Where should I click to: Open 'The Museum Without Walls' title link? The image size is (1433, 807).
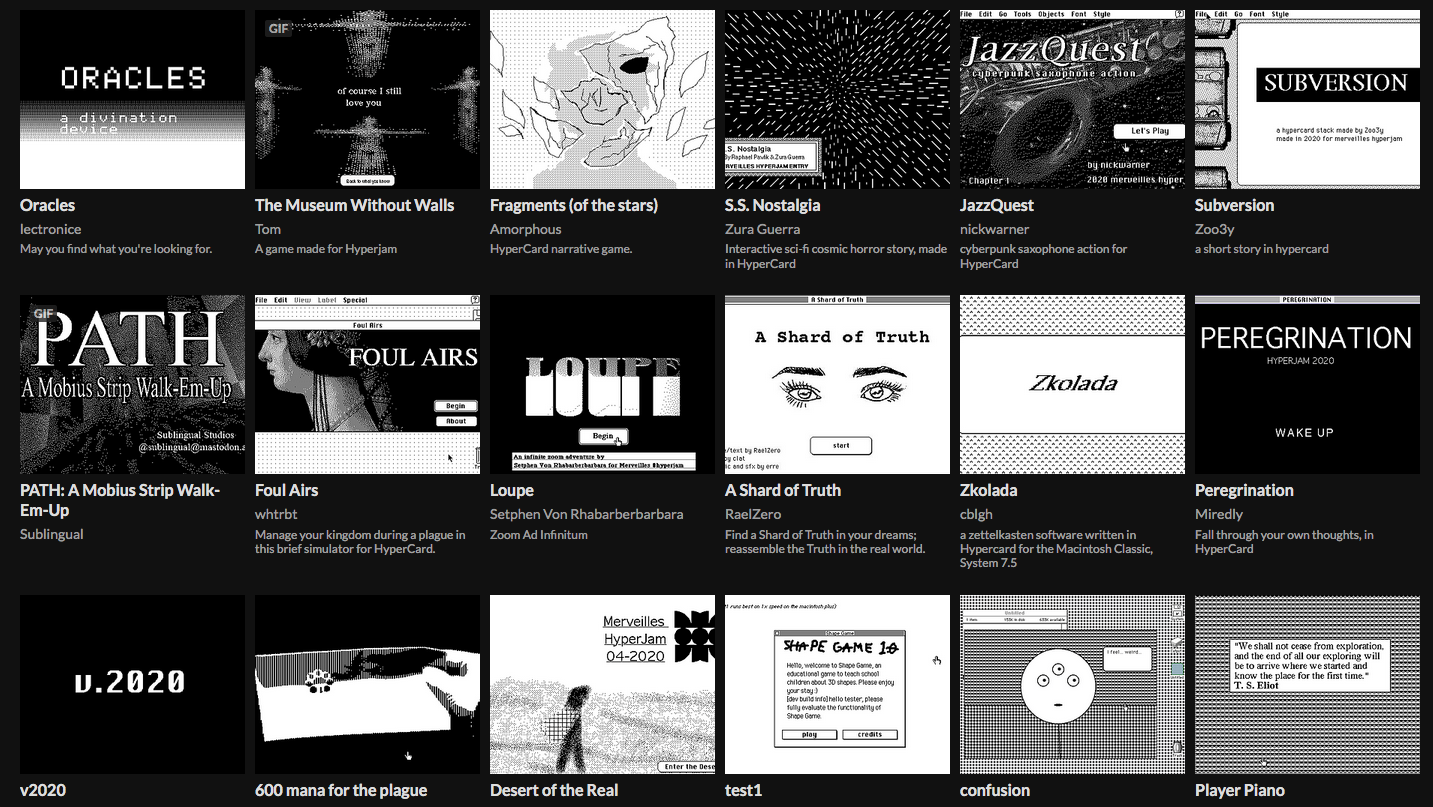(354, 205)
